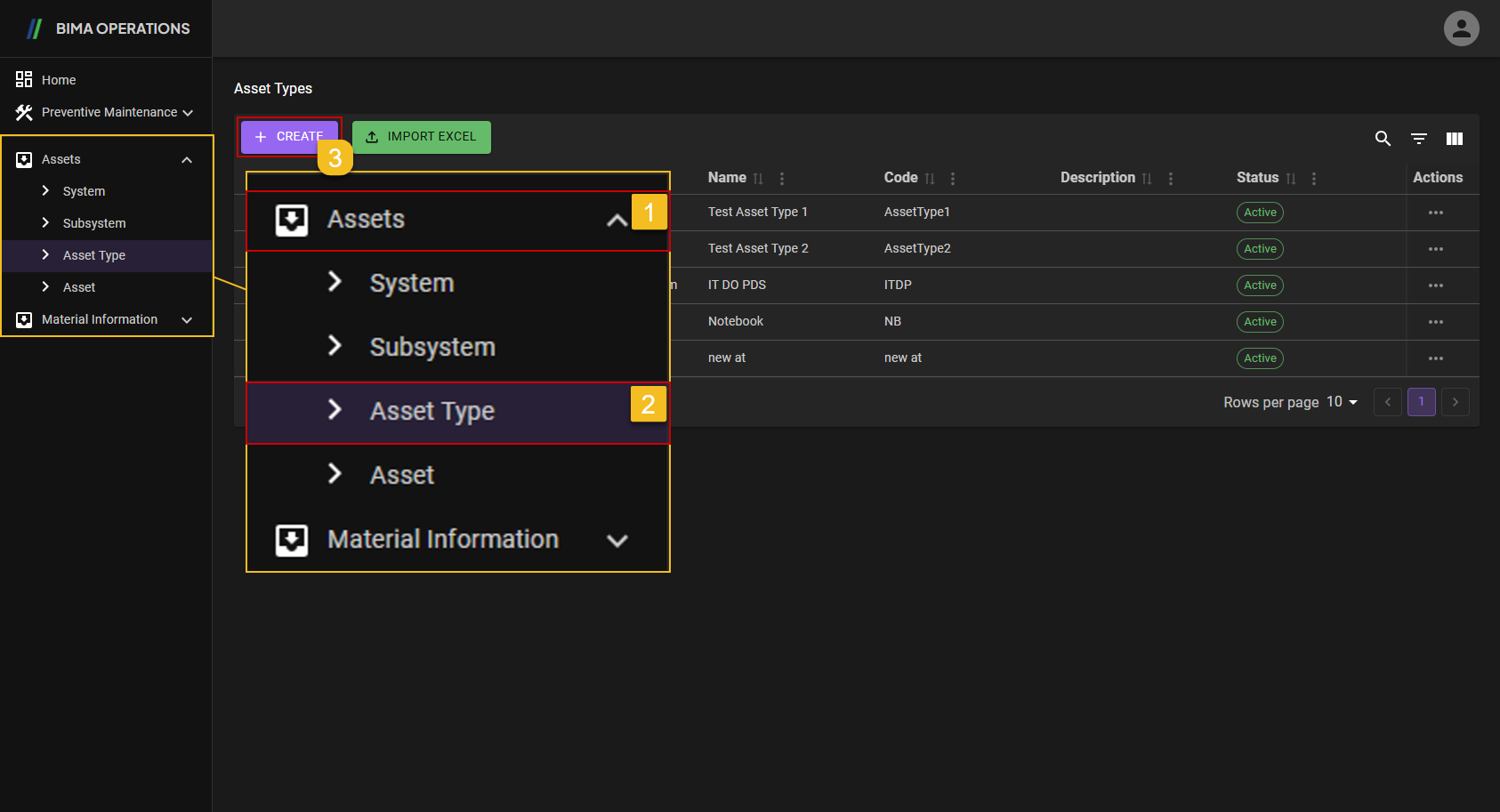Expand Preventive Maintenance in sidebar
1500x812 pixels.
107,112
